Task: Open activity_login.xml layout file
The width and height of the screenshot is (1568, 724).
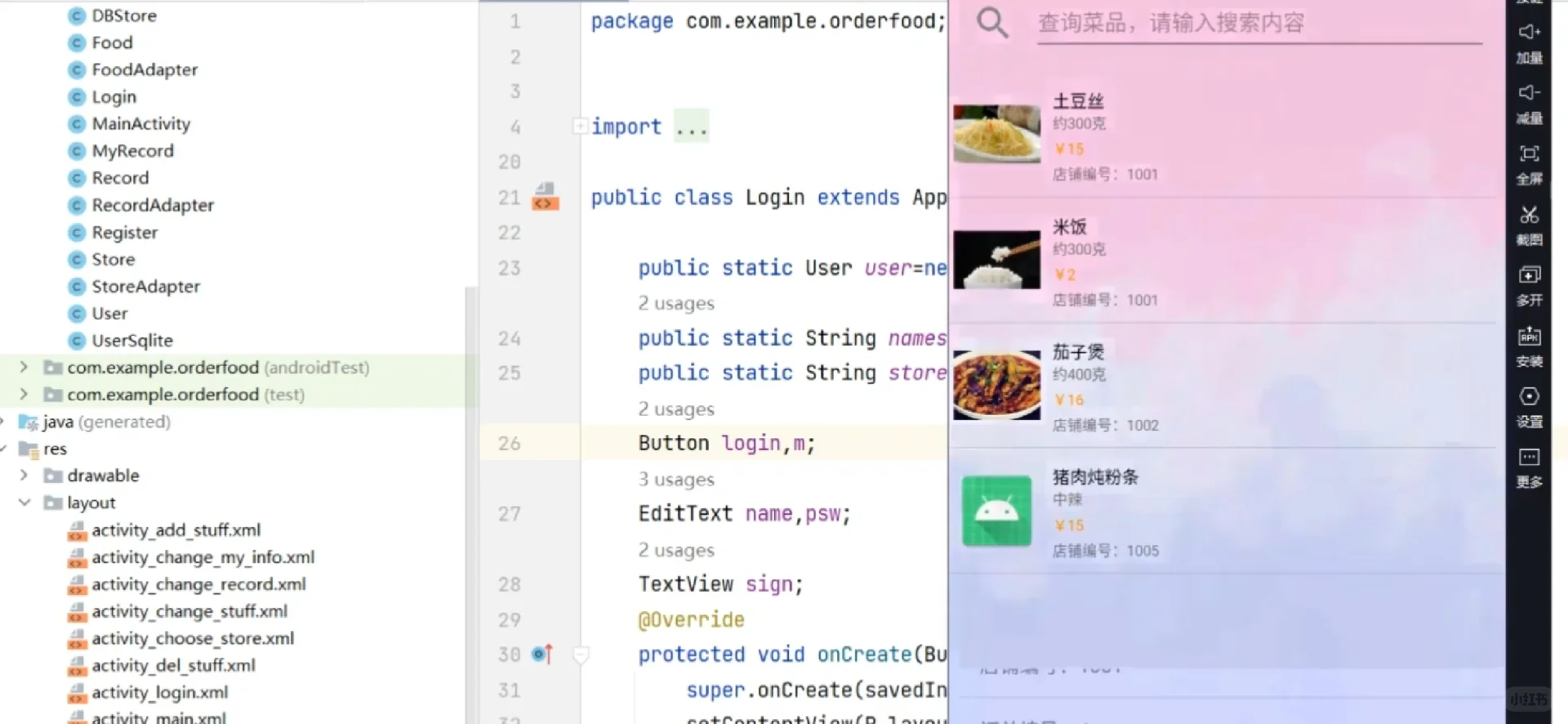Action: pyautogui.click(x=159, y=692)
